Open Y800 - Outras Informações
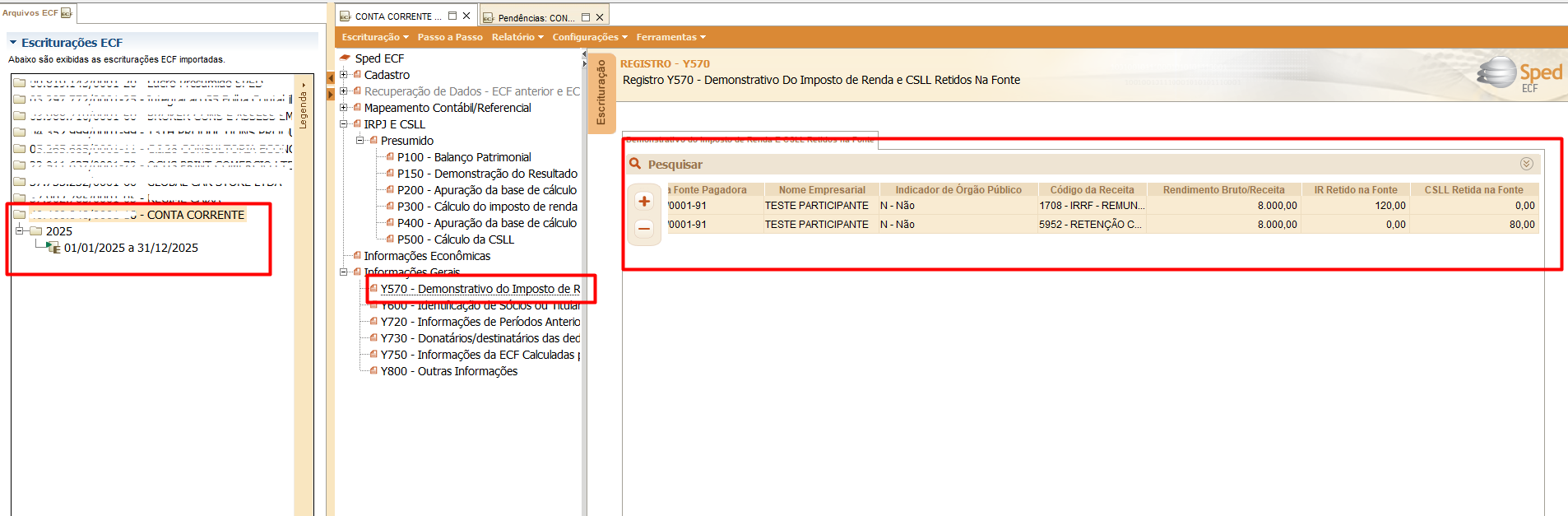Screen dimensions: 1568x516 point(449,371)
